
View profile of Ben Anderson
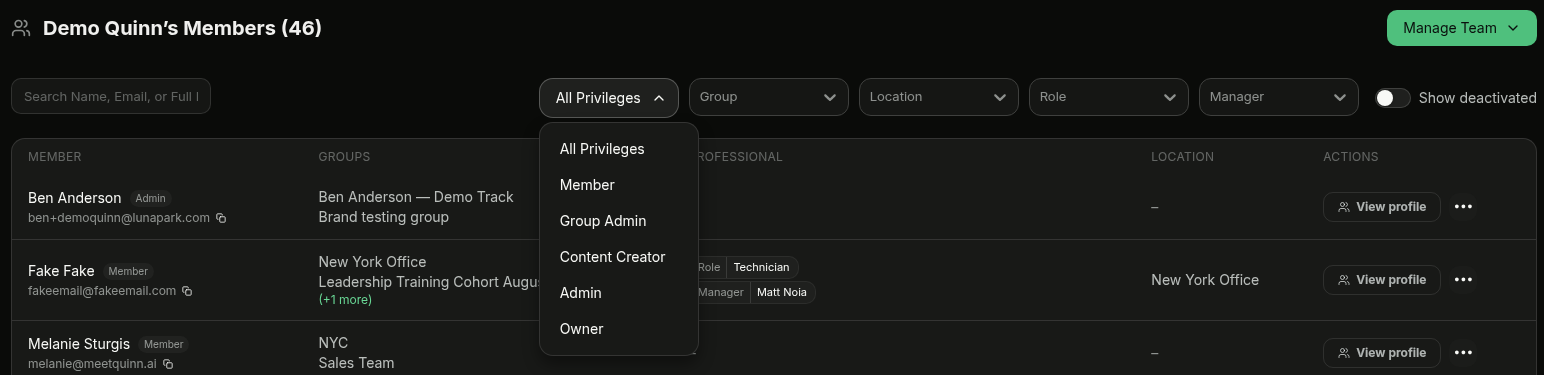1382,207
